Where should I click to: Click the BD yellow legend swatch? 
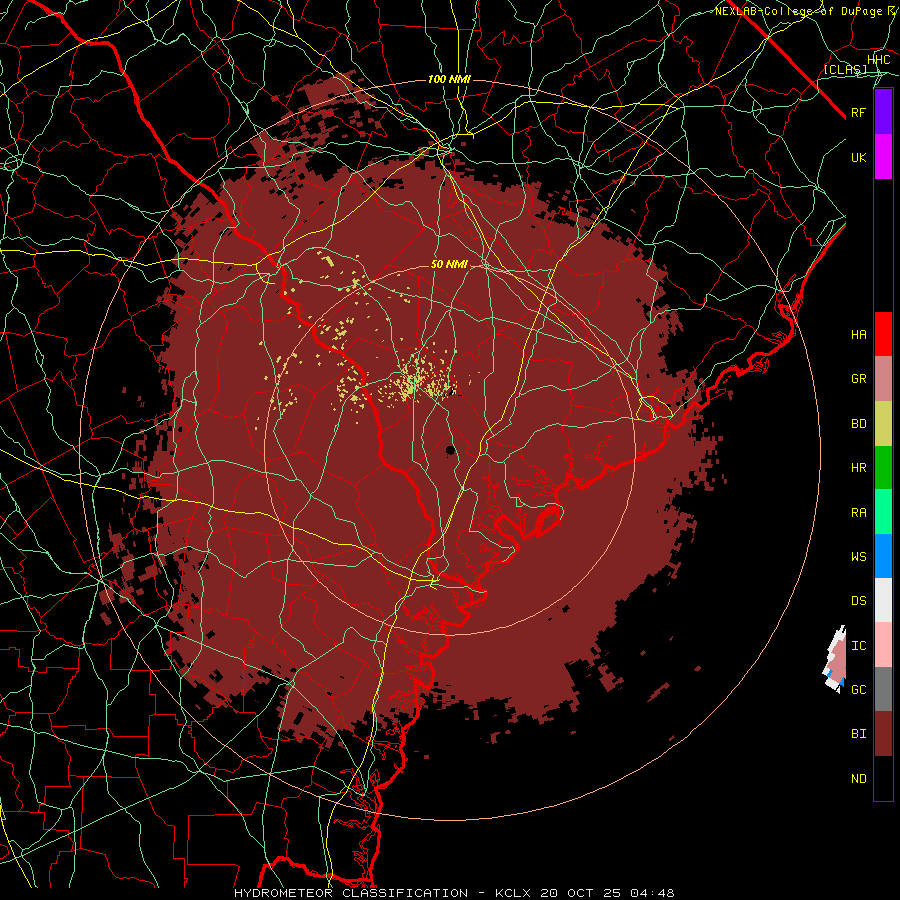[x=883, y=424]
